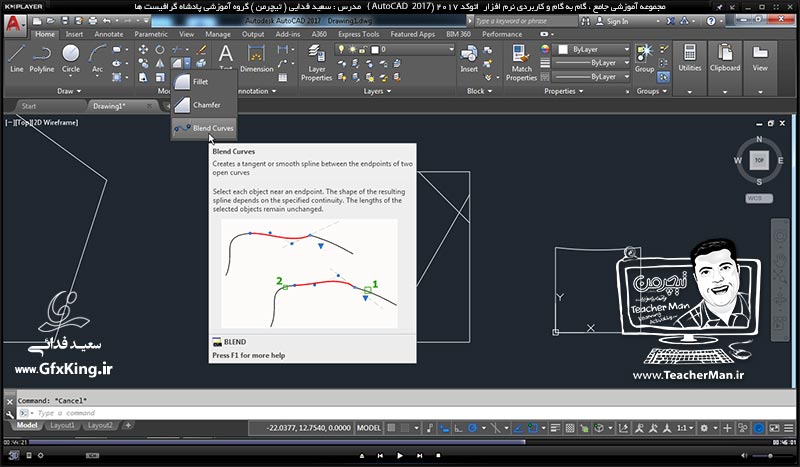Click the Group tool
Screen dimensions: 800x467
(644, 58)
